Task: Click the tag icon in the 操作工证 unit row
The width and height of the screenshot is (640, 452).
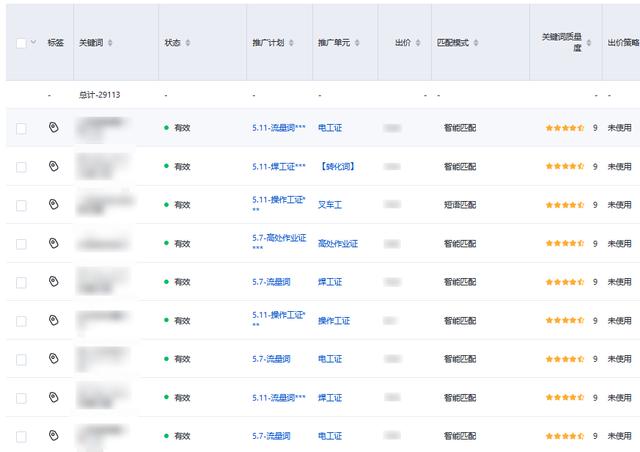Action: pyautogui.click(x=53, y=320)
